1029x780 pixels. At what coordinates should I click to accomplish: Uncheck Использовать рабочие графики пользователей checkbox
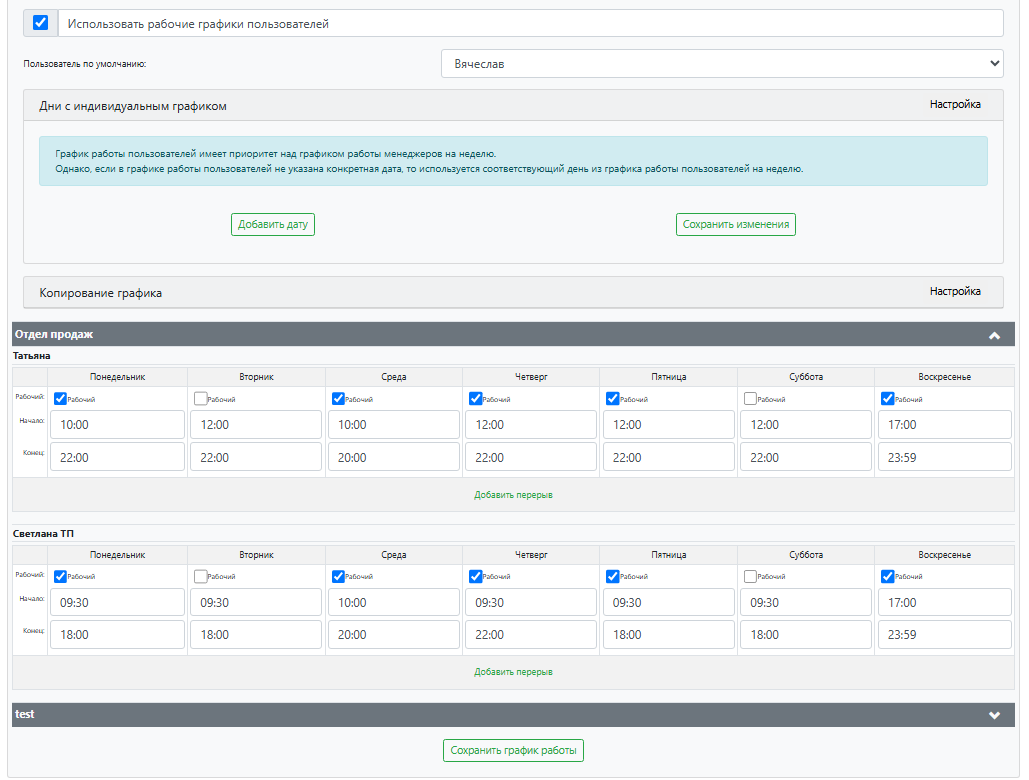(x=41, y=23)
